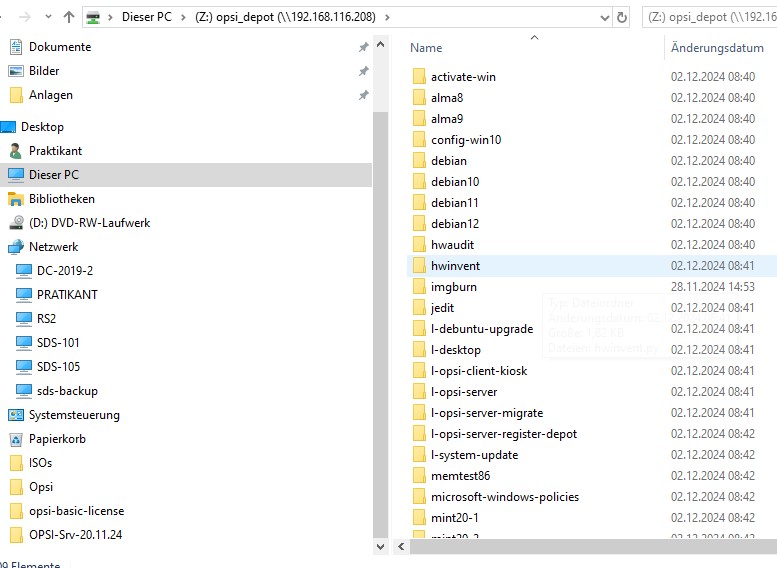The image size is (777, 568).
Task: Click the up one level arrow
Action: 68,17
